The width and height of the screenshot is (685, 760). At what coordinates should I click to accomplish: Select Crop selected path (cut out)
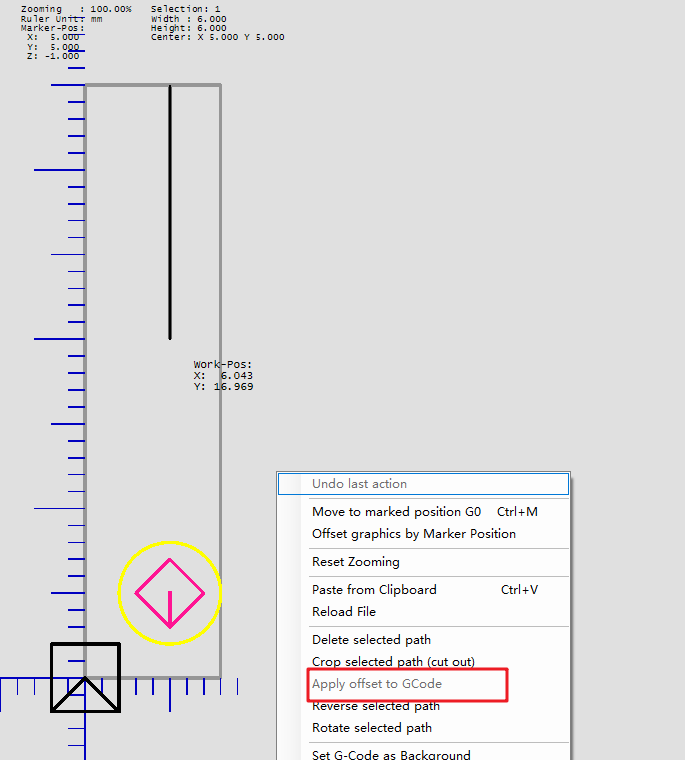393,662
